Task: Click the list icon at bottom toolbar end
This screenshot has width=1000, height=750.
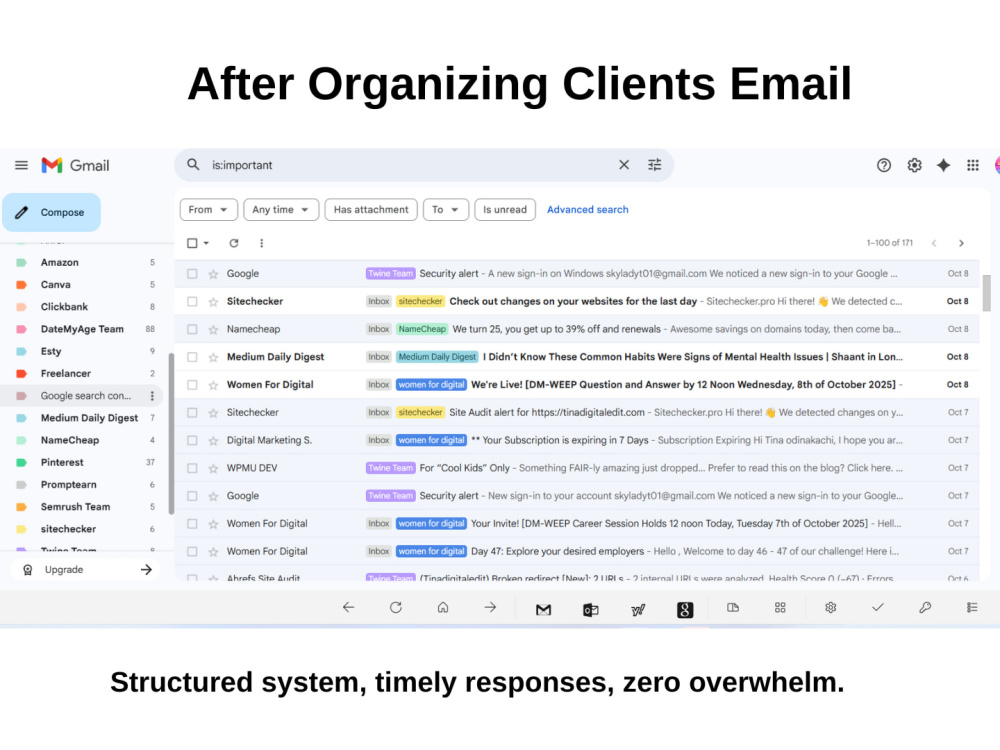Action: (x=972, y=608)
